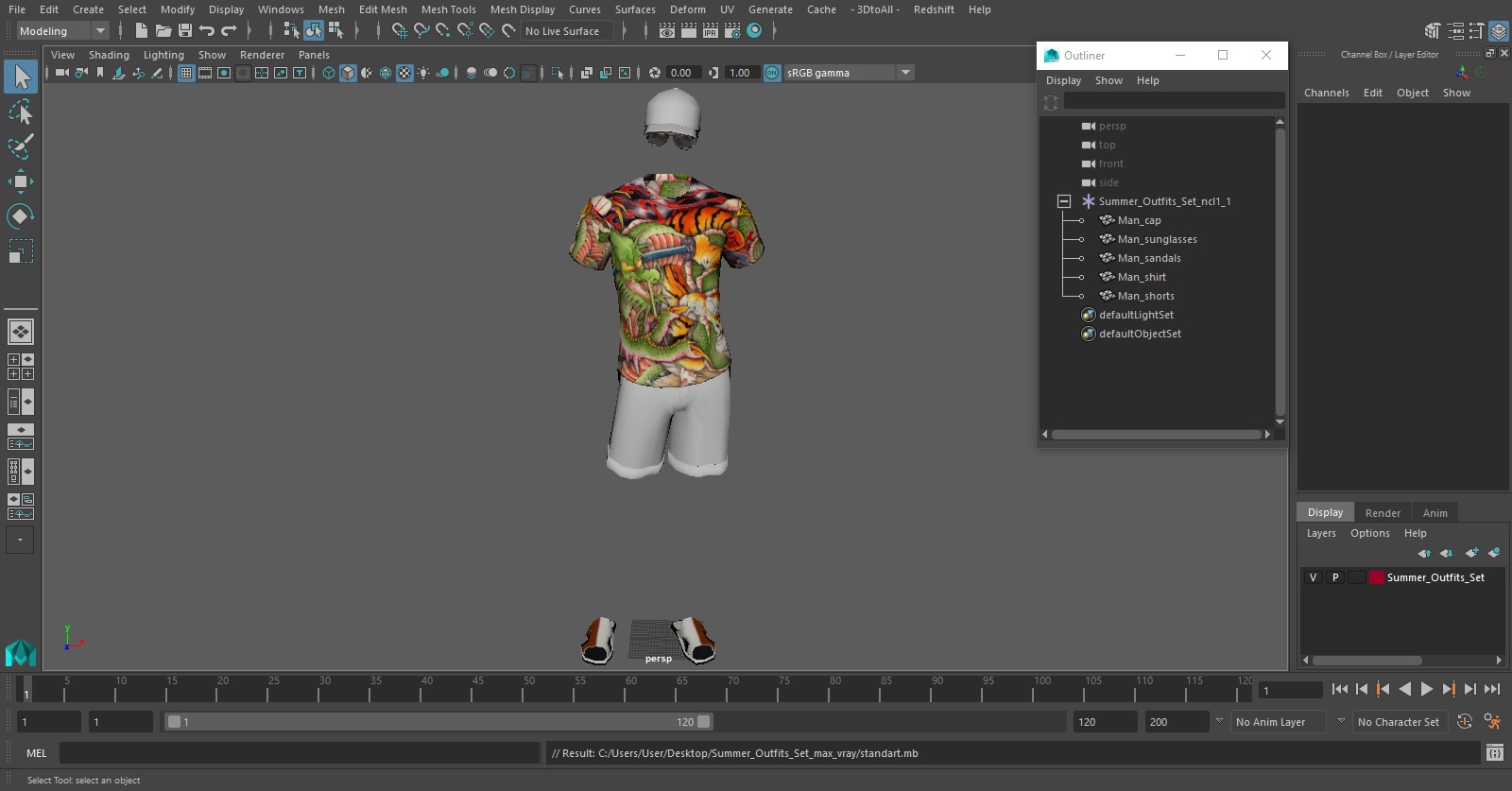The height and width of the screenshot is (791, 1512).
Task: Open Channel Box Channels menu
Action: coord(1326,93)
